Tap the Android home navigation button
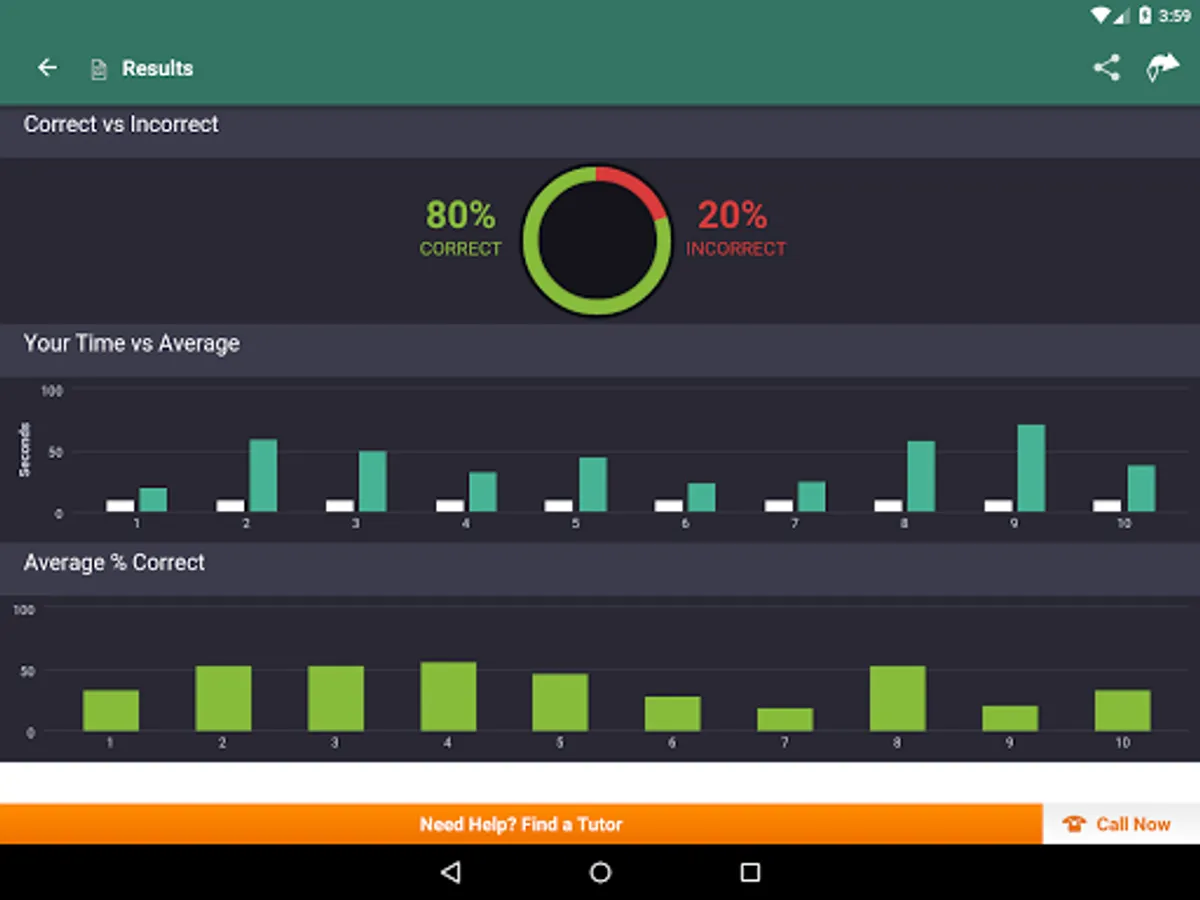Screen dimensions: 1200x900 [600, 872]
